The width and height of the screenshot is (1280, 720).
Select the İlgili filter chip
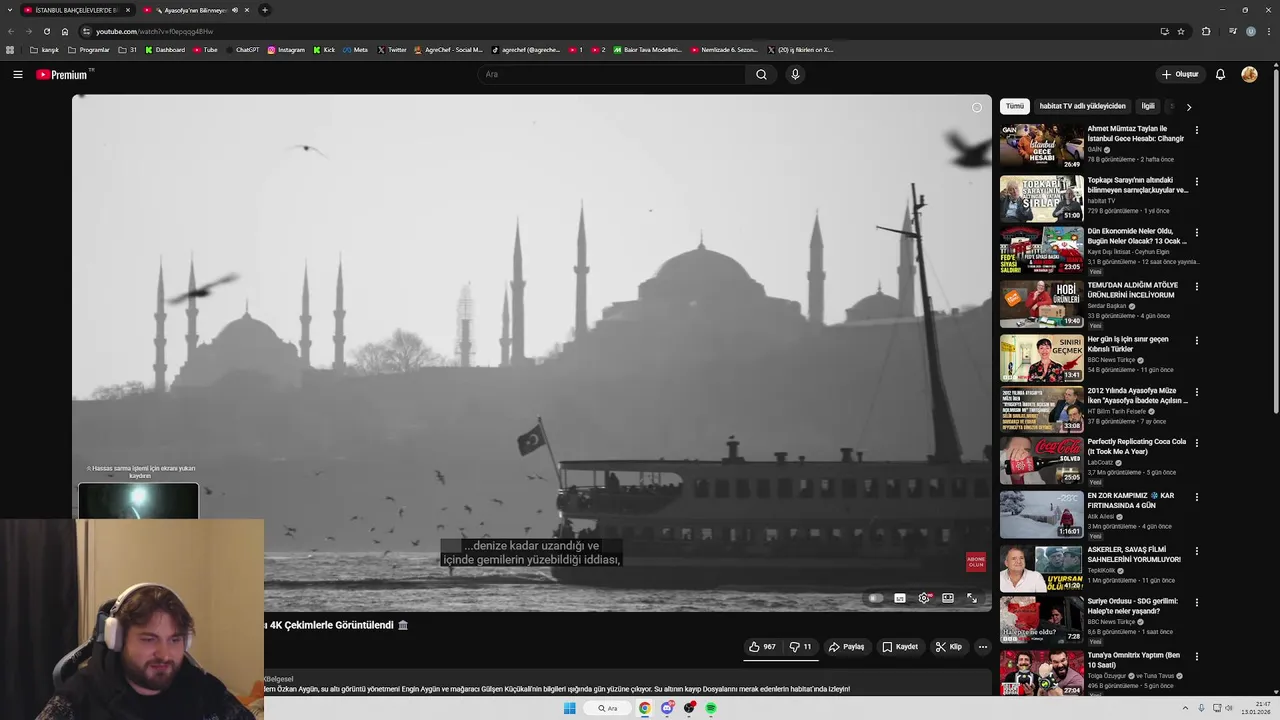click(x=1148, y=106)
